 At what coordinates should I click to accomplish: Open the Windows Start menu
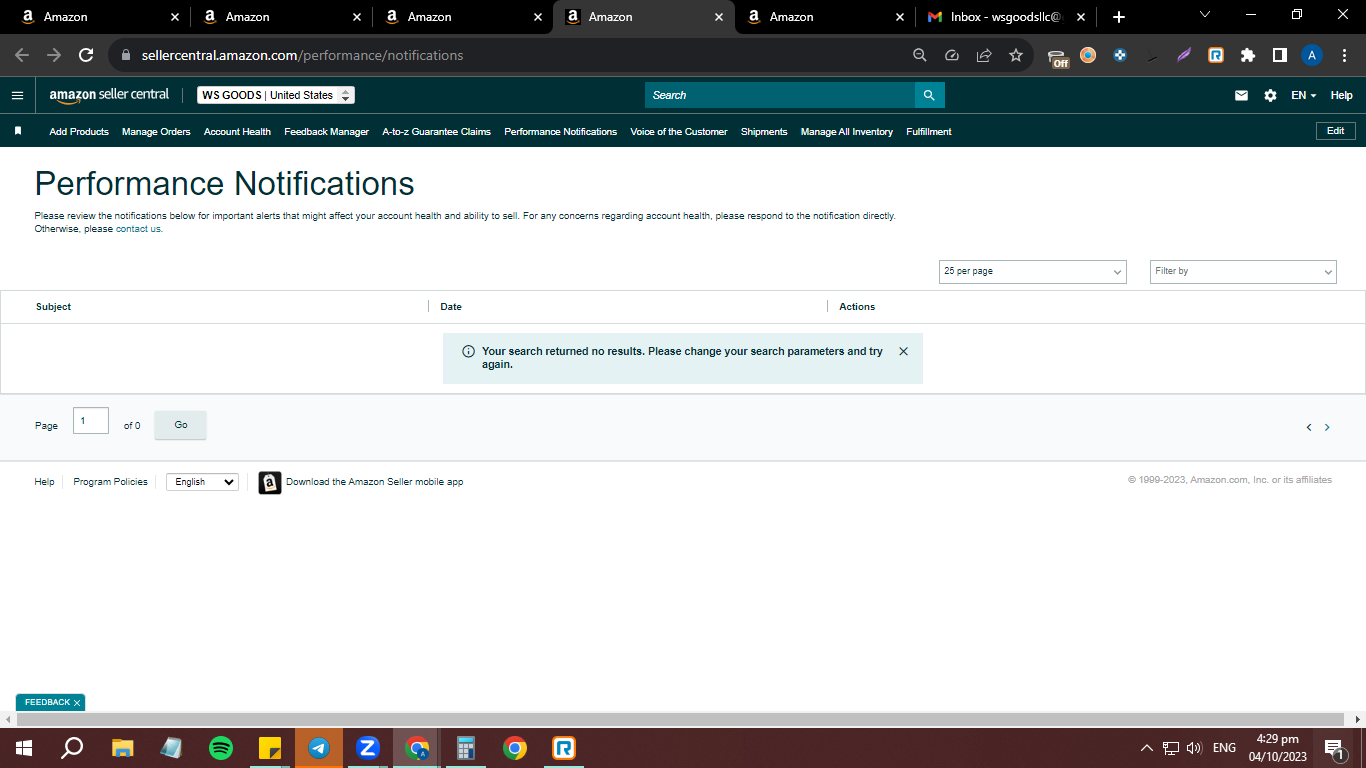pyautogui.click(x=24, y=748)
